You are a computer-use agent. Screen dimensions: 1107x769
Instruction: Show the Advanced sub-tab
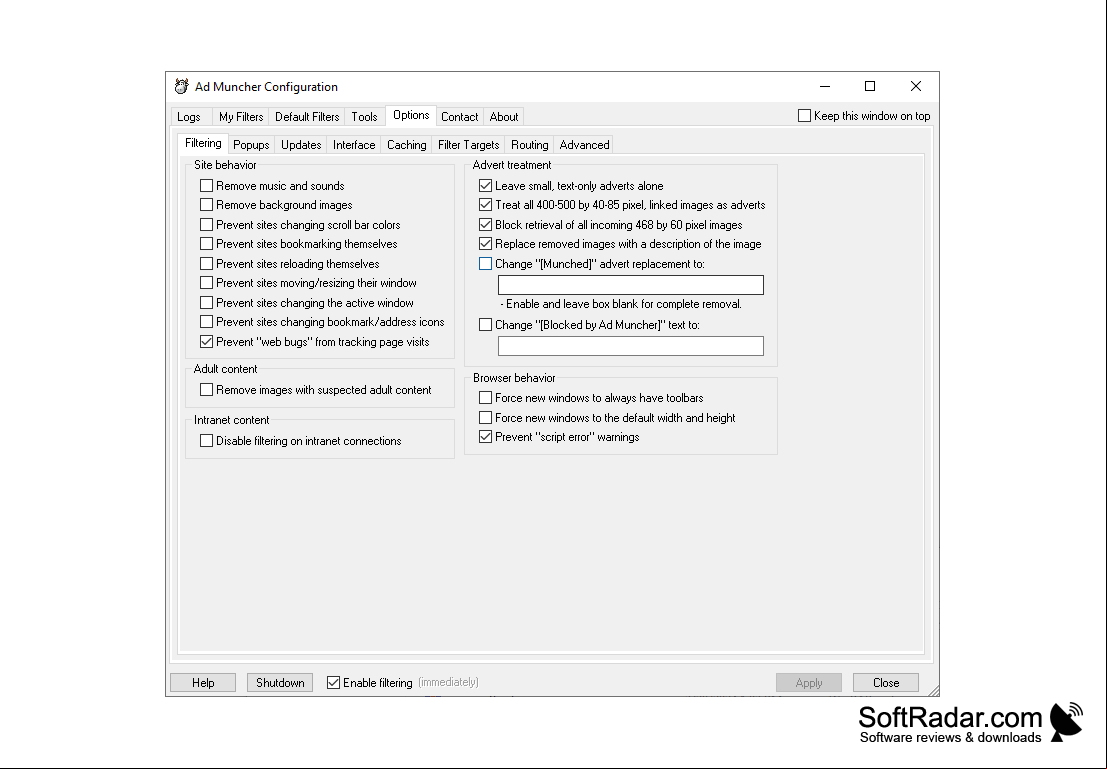click(585, 145)
